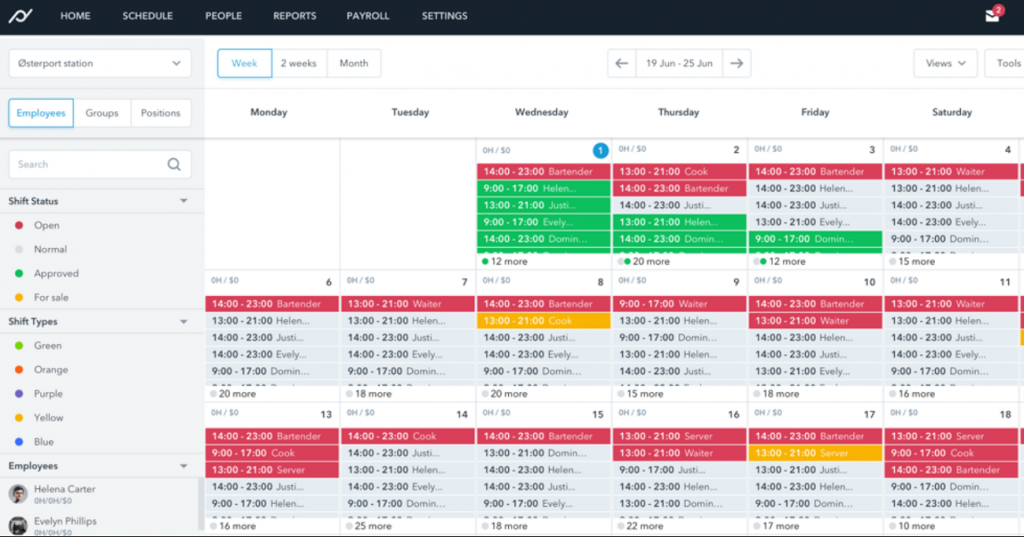This screenshot has width=1024, height=537.
Task: Click the search magnifier icon
Action: 174,164
